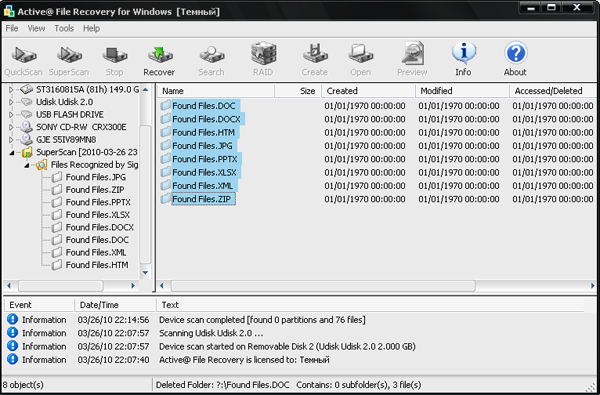Select the SONY CD-RW CRX300E disc icon
Screen dimensions: 600x395
26,127
